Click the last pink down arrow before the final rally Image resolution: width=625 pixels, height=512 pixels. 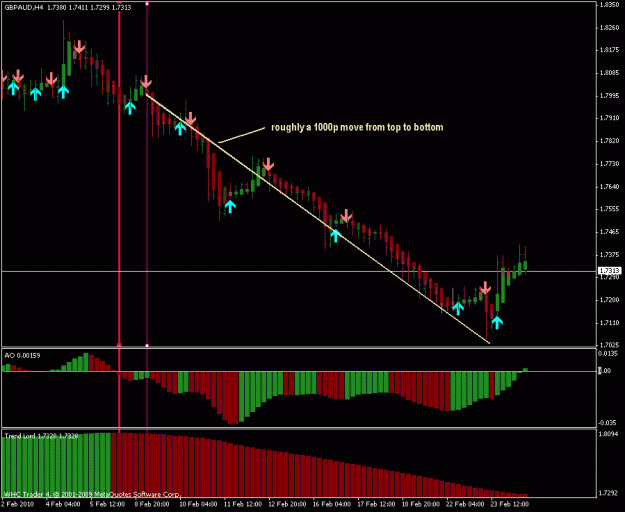(485, 288)
